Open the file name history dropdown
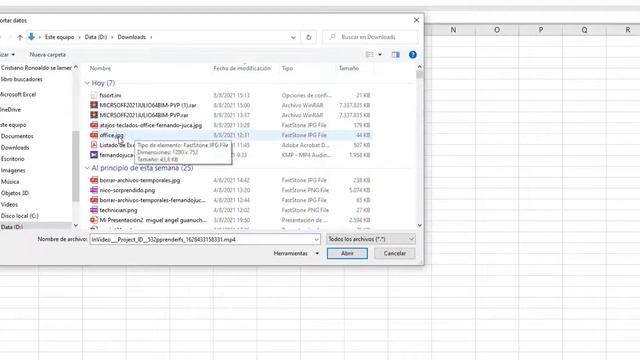Viewport: 640px width, 360px height. pos(317,240)
